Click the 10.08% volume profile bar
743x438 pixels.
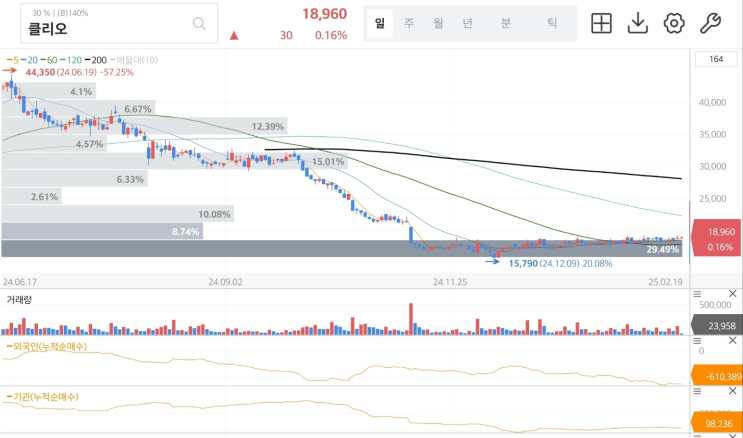click(118, 214)
